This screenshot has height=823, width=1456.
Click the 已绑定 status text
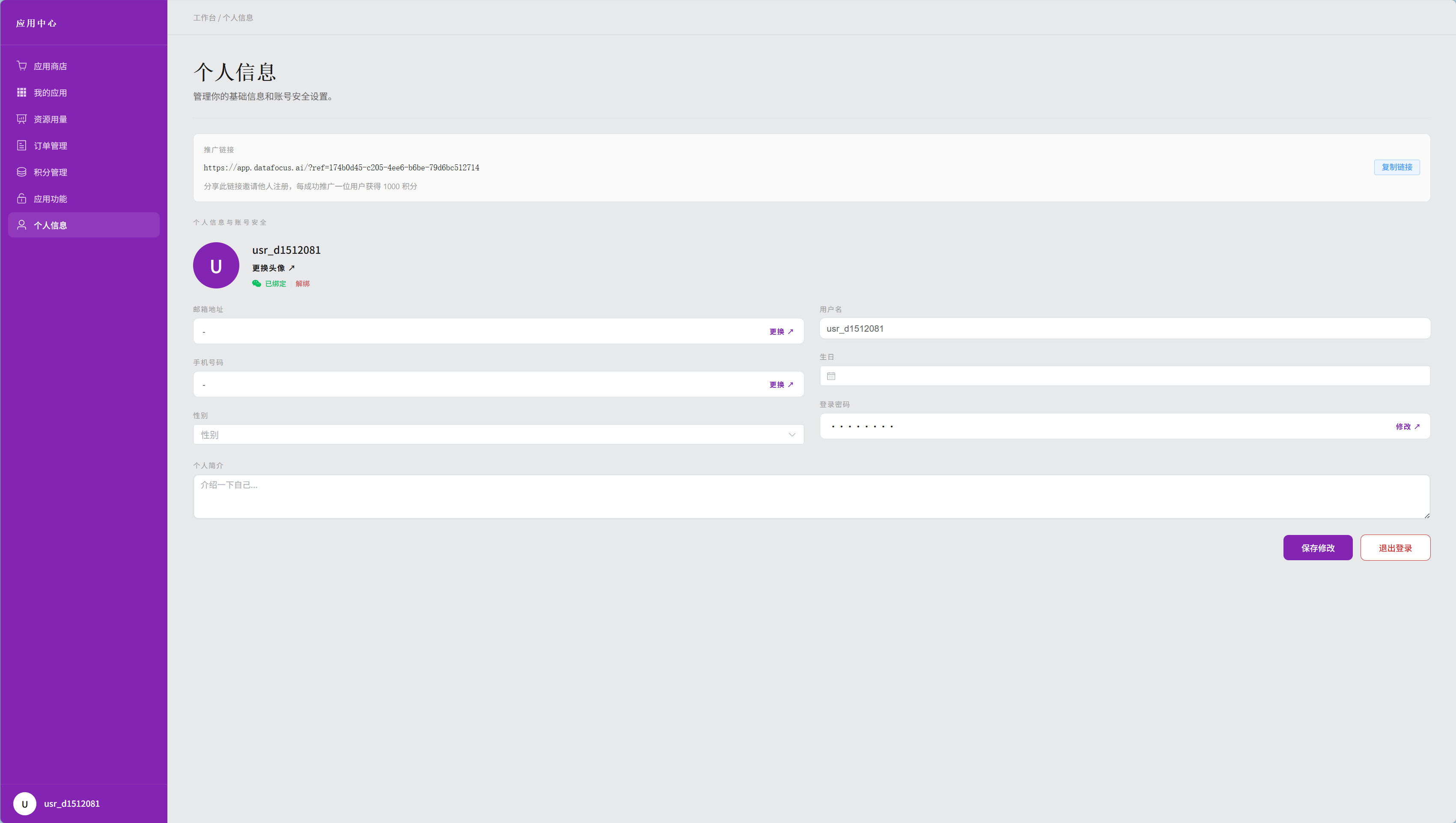pyautogui.click(x=275, y=284)
